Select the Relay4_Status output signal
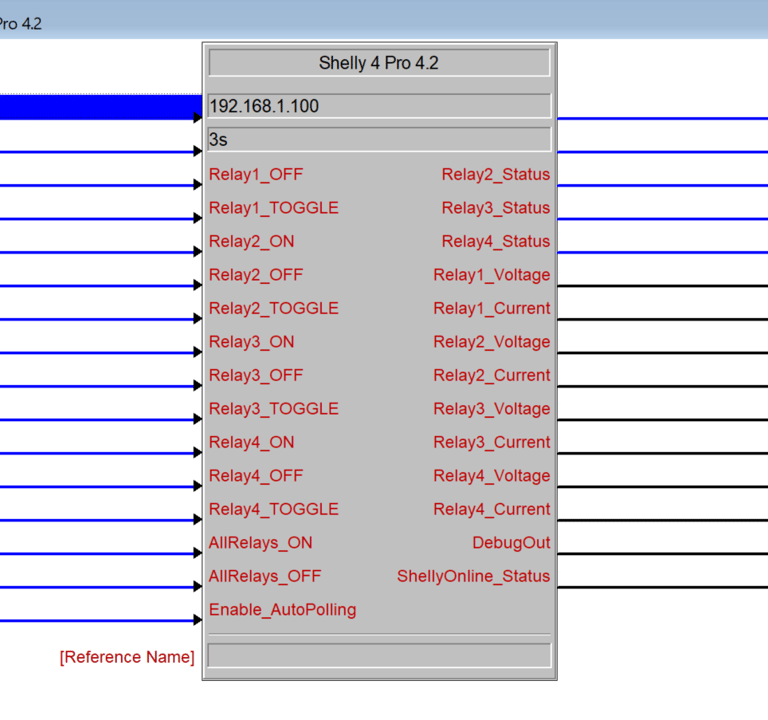The height and width of the screenshot is (720, 768). (x=496, y=241)
